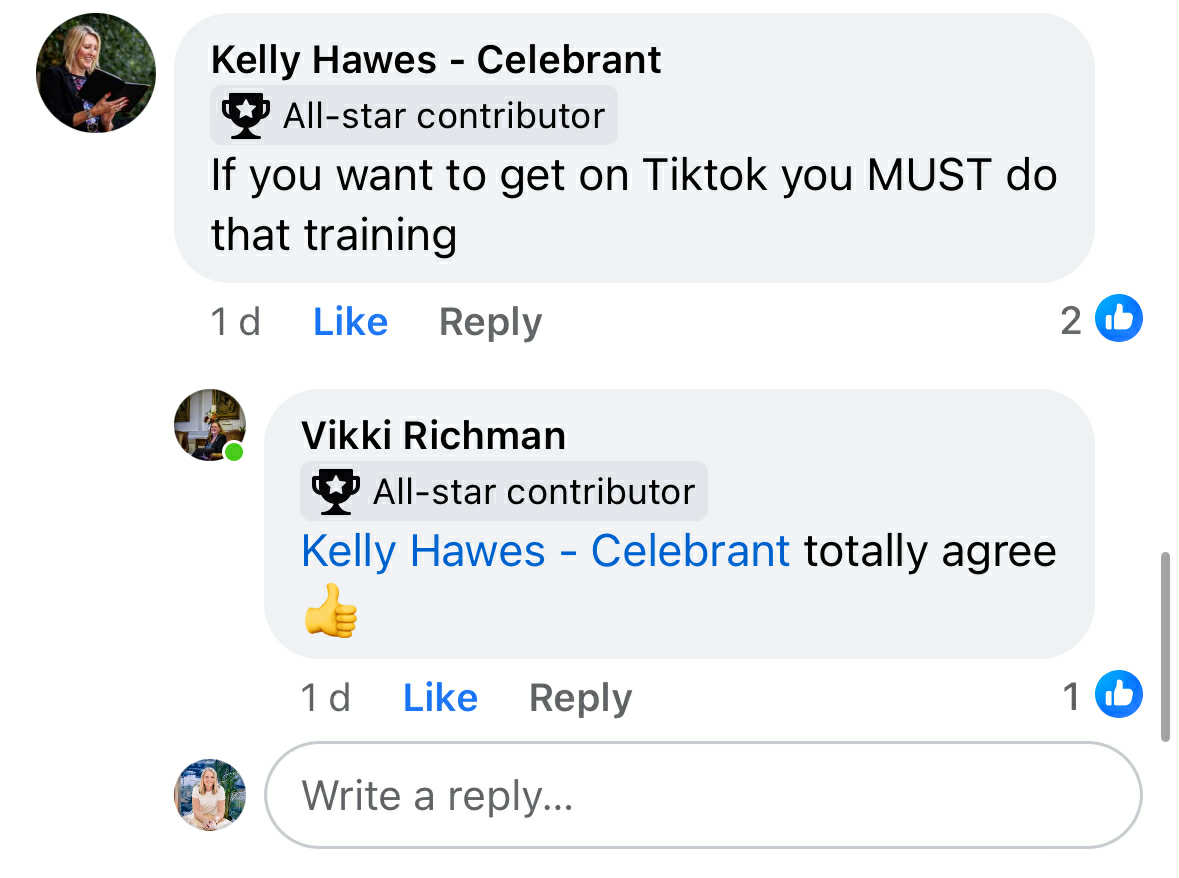This screenshot has height=878, width=1179.
Task: Open the 1d timestamp on Vikki's reply
Action: click(x=325, y=698)
